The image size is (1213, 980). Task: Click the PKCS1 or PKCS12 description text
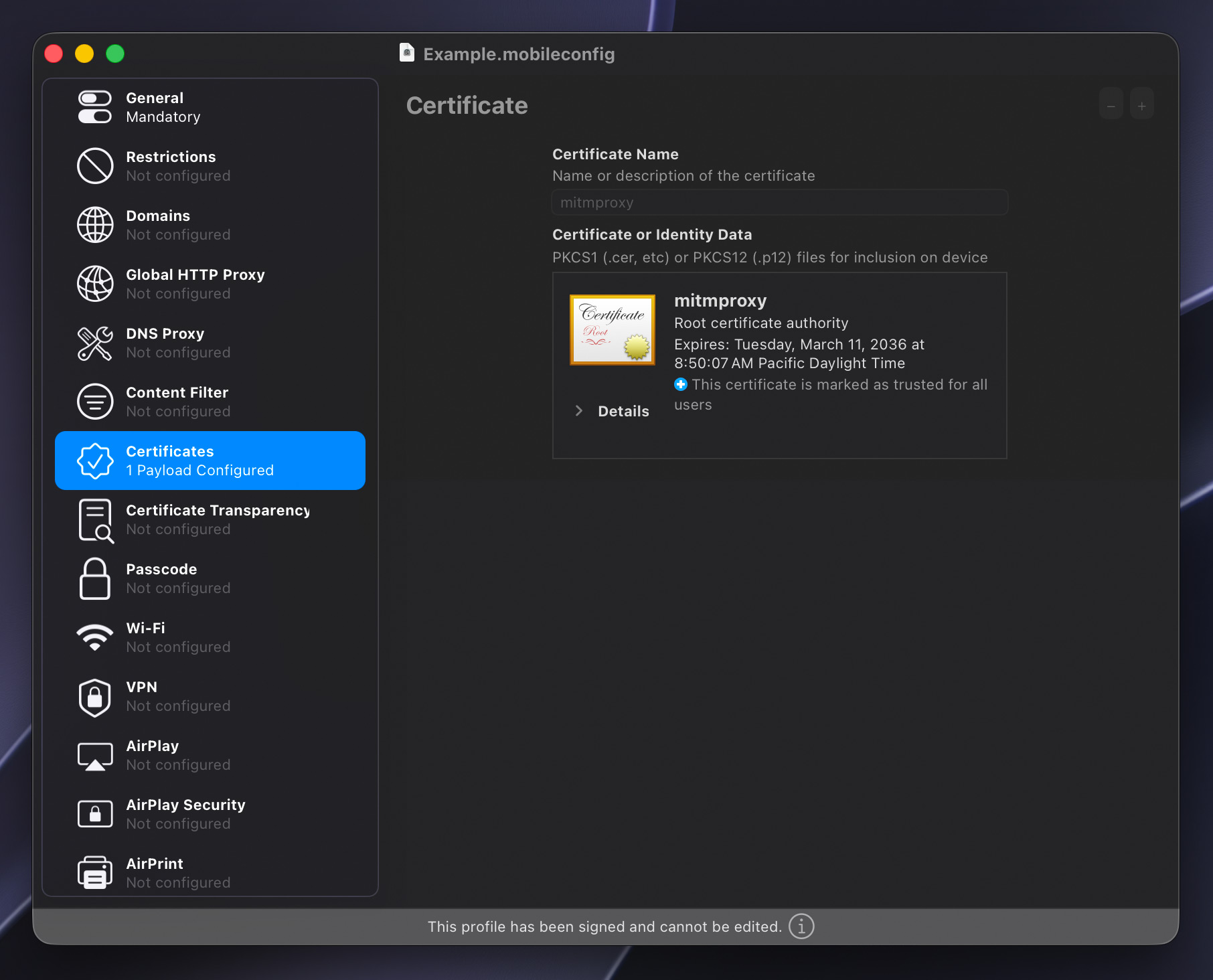click(770, 257)
